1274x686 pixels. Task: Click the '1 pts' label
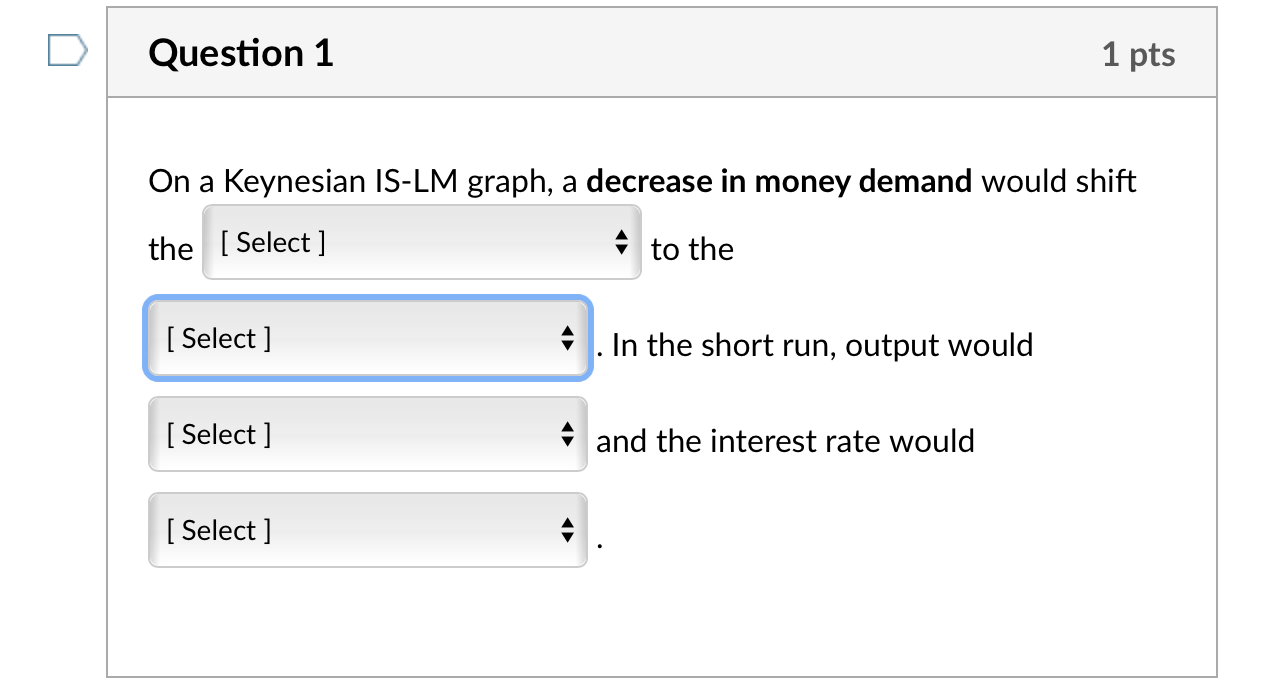pyautogui.click(x=1139, y=56)
